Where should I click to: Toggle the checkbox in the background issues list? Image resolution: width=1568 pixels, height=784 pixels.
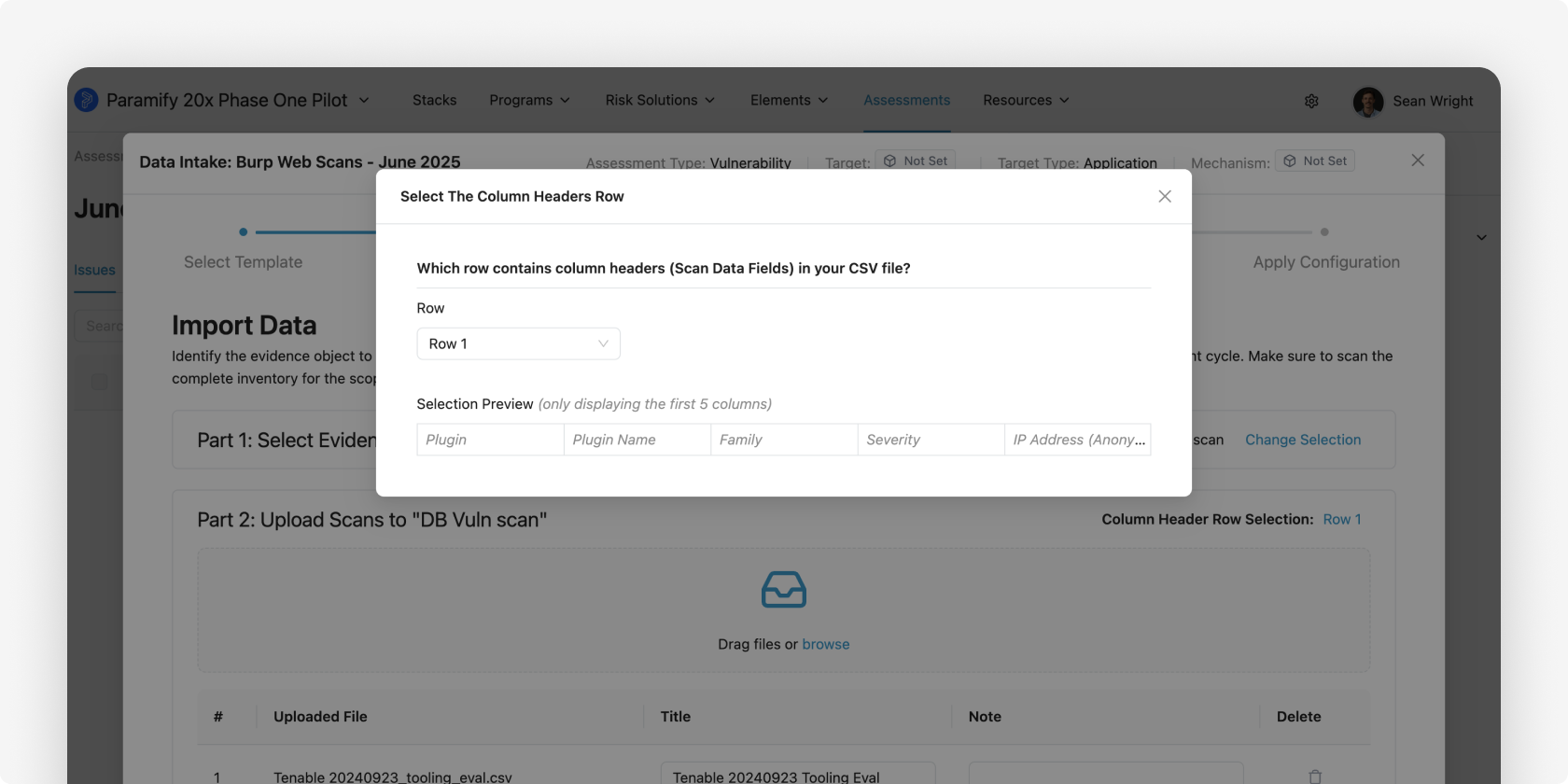(100, 382)
